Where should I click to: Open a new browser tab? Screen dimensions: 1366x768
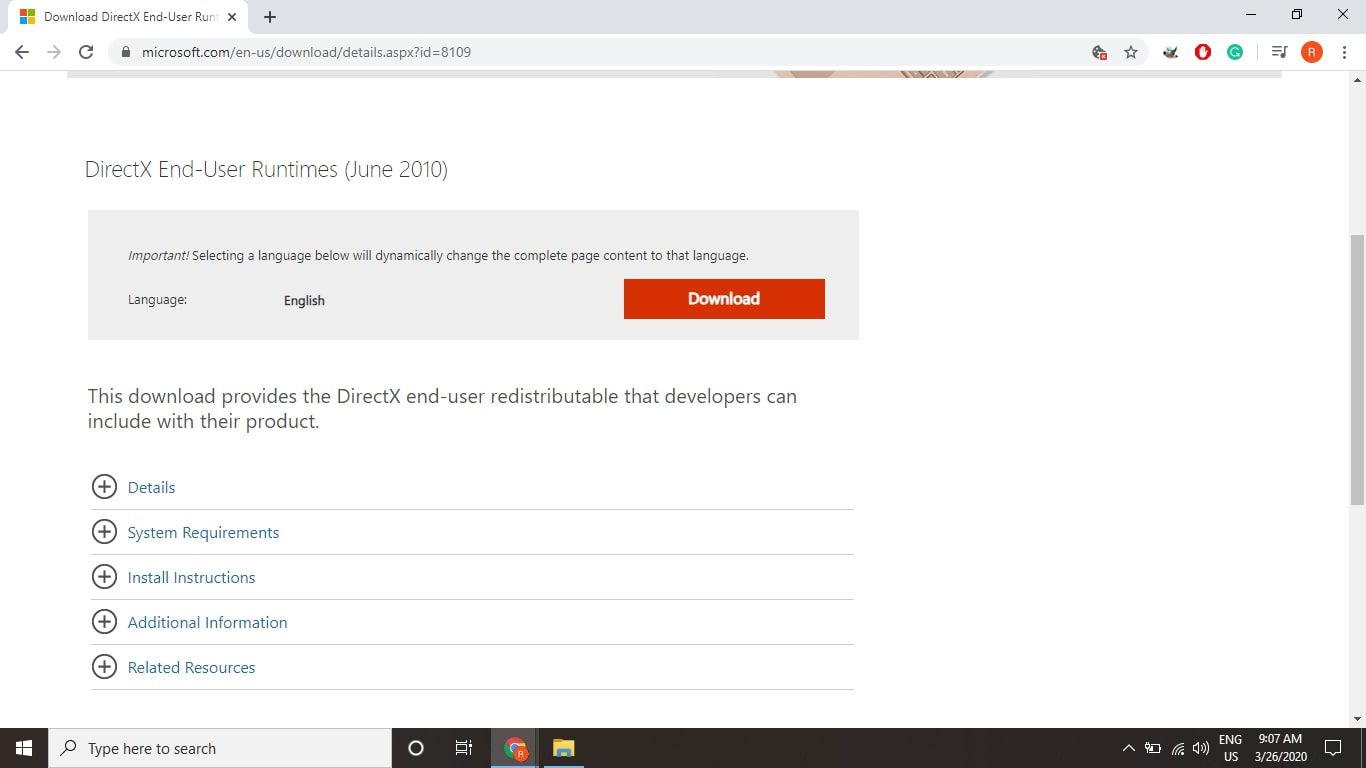tap(270, 17)
